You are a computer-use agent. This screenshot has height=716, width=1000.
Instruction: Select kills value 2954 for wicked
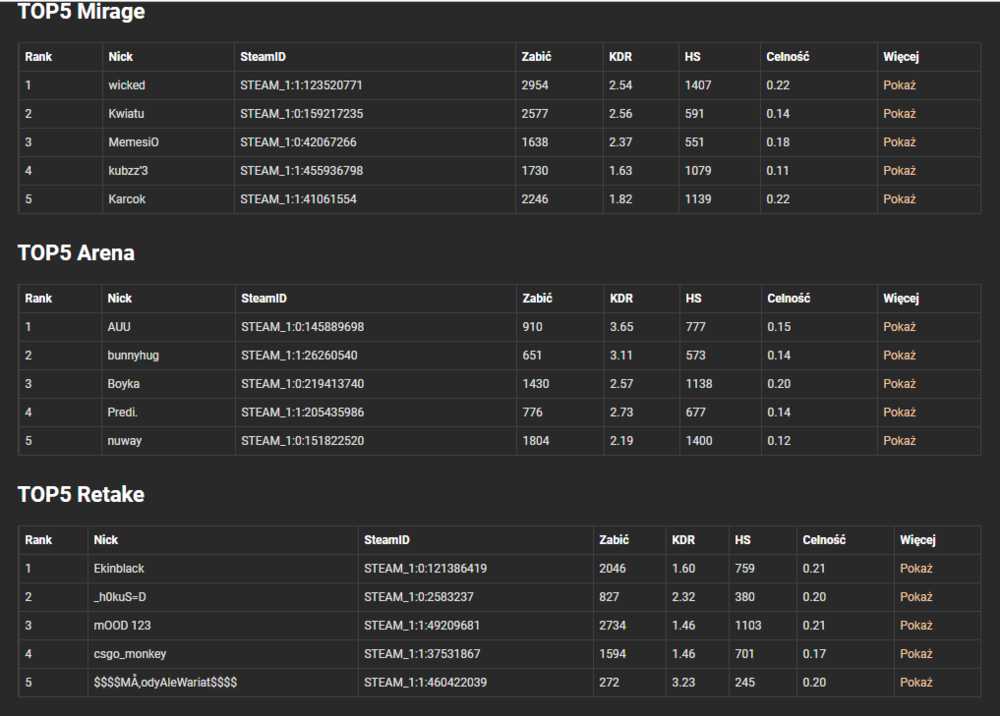pos(534,85)
